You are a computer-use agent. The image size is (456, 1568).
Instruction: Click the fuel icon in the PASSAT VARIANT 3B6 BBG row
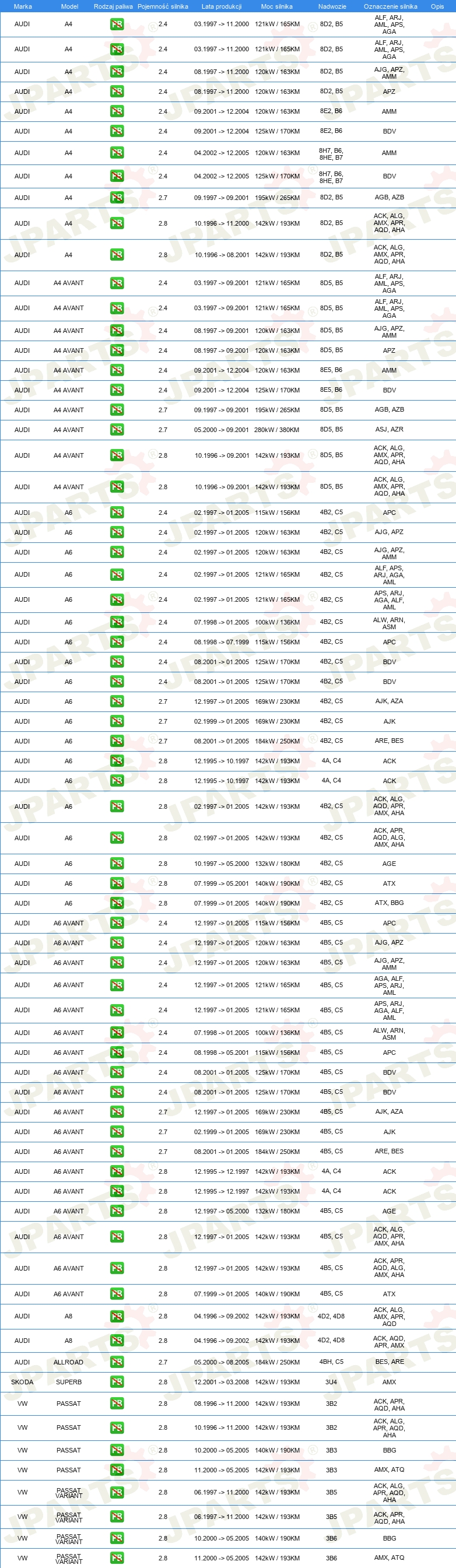click(117, 1538)
